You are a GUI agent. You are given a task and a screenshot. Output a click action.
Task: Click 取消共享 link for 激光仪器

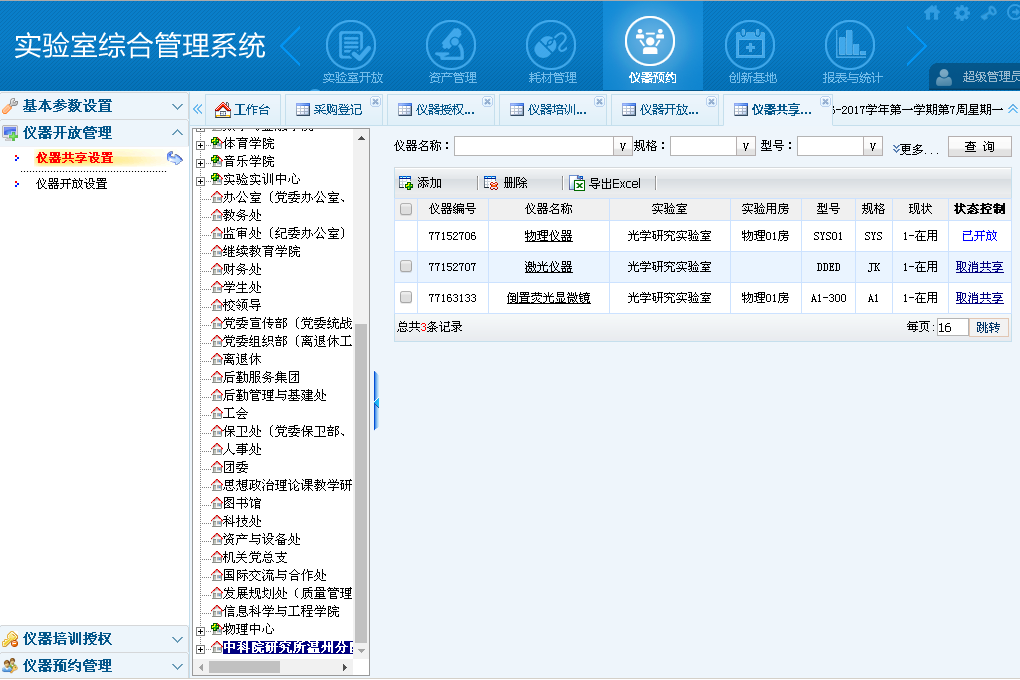[979, 267]
